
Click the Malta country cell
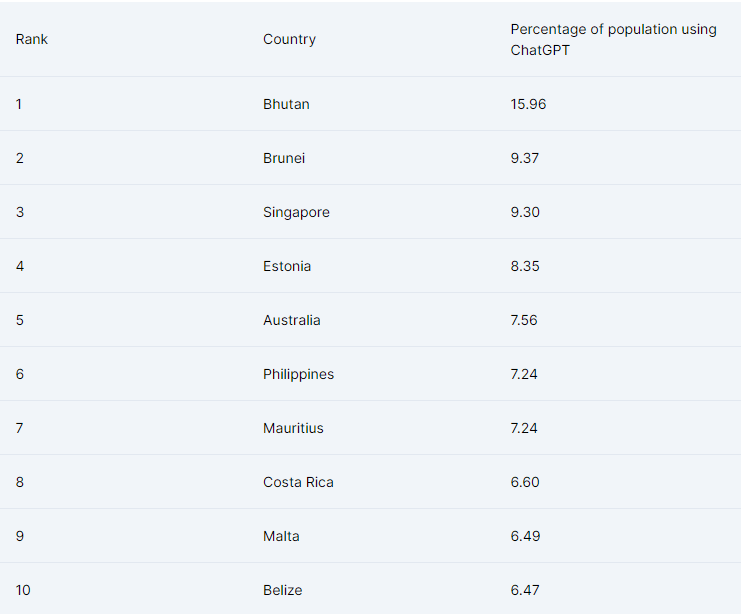[x=281, y=536]
